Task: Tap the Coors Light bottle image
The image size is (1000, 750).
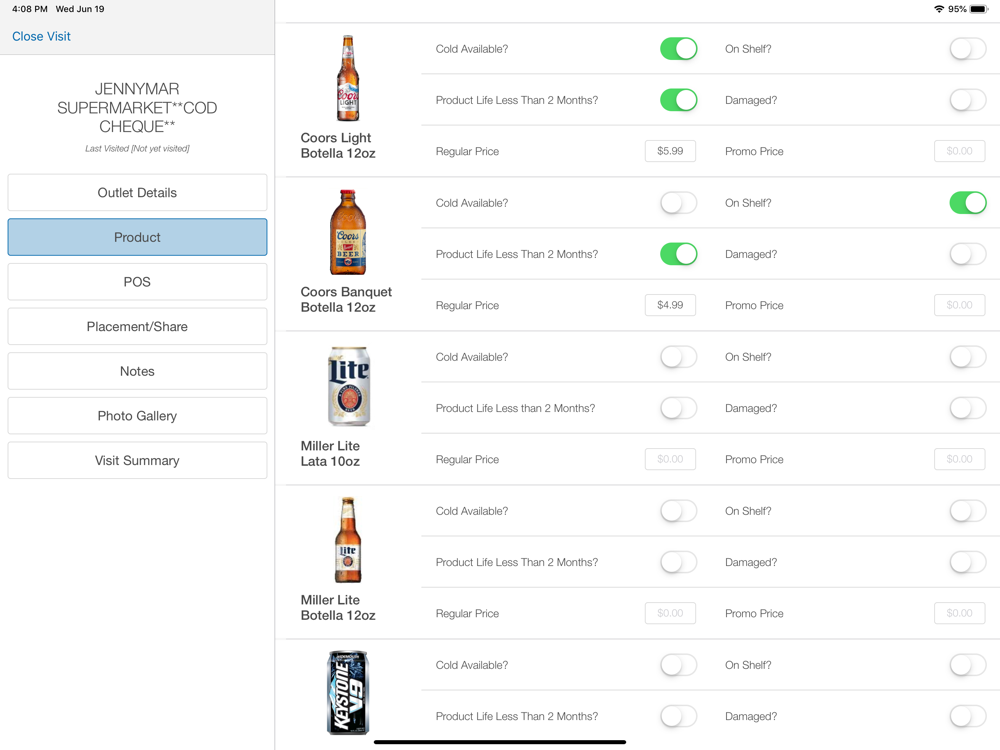Action: [x=348, y=78]
